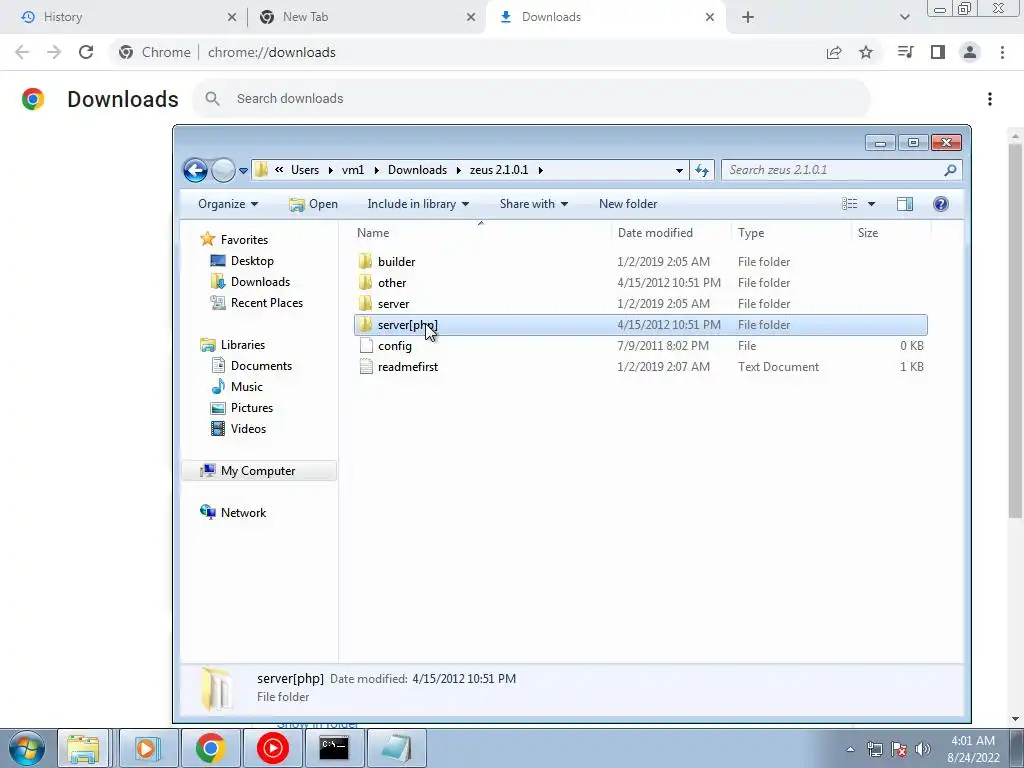Sort by the Name column header

373,232
